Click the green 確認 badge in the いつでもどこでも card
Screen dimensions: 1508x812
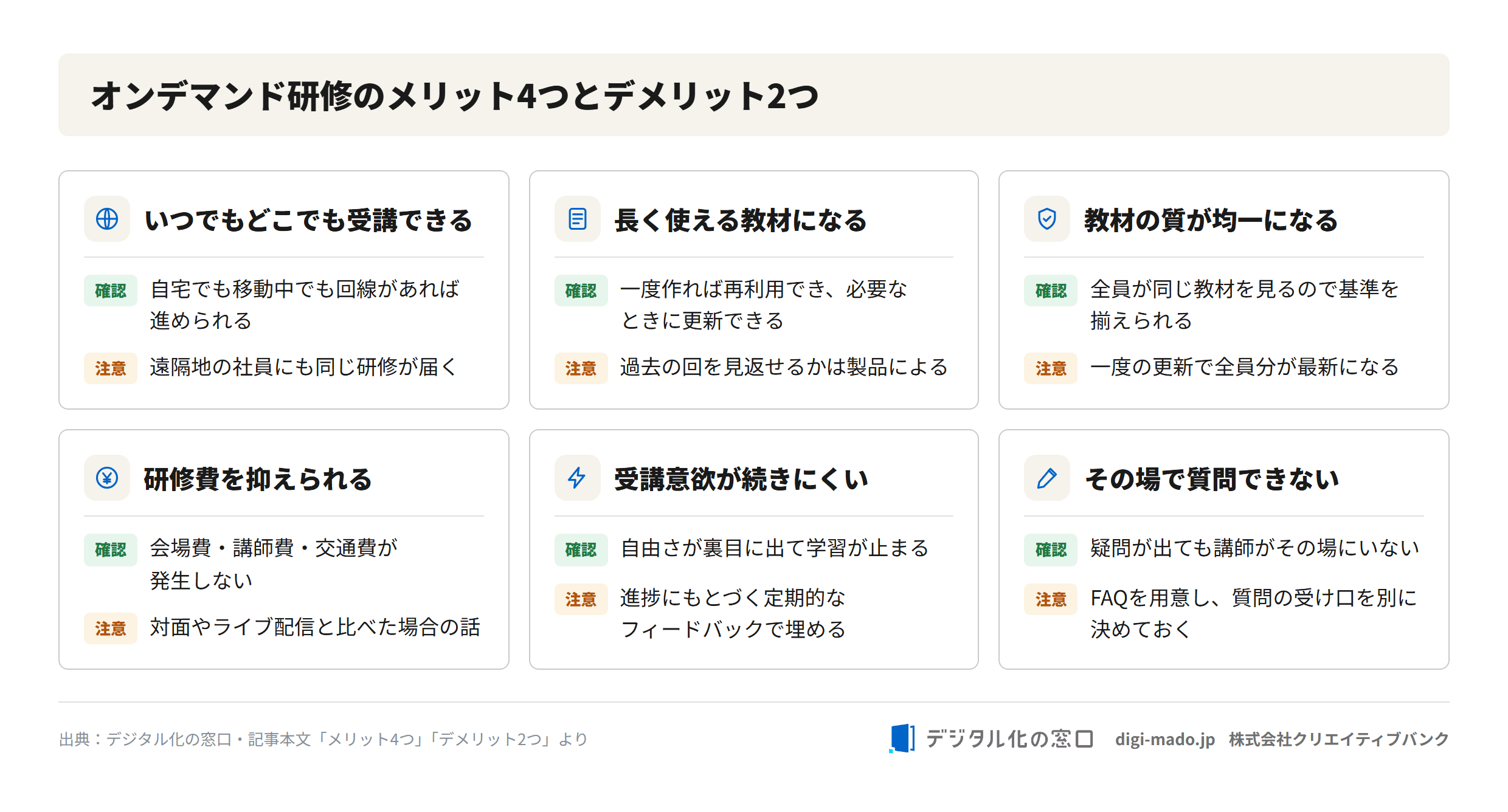pos(111,291)
